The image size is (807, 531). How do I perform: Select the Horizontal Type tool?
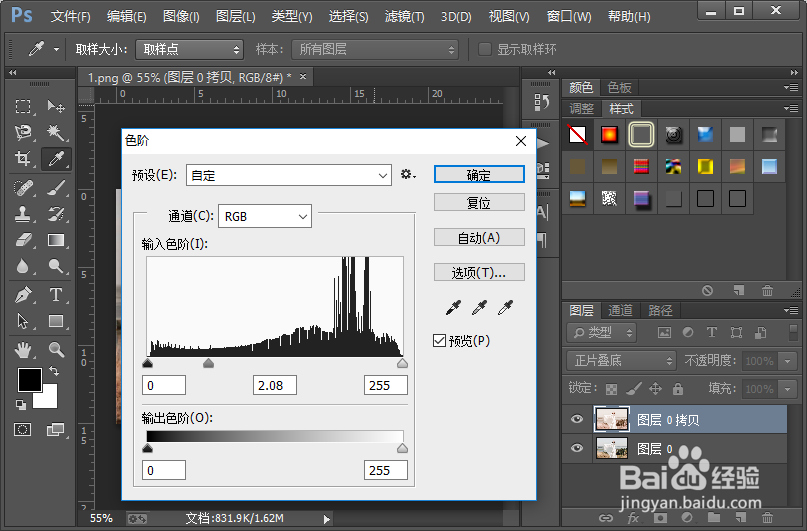pos(56,295)
